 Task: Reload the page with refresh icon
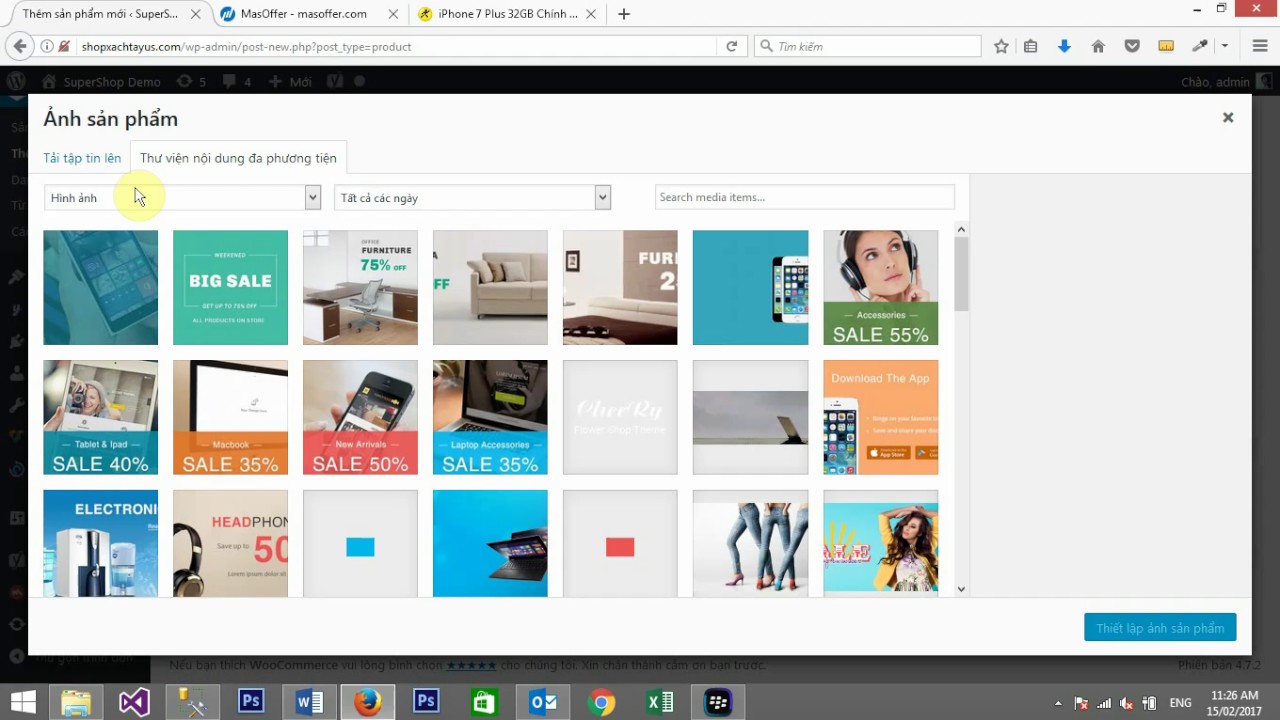pyautogui.click(x=731, y=46)
